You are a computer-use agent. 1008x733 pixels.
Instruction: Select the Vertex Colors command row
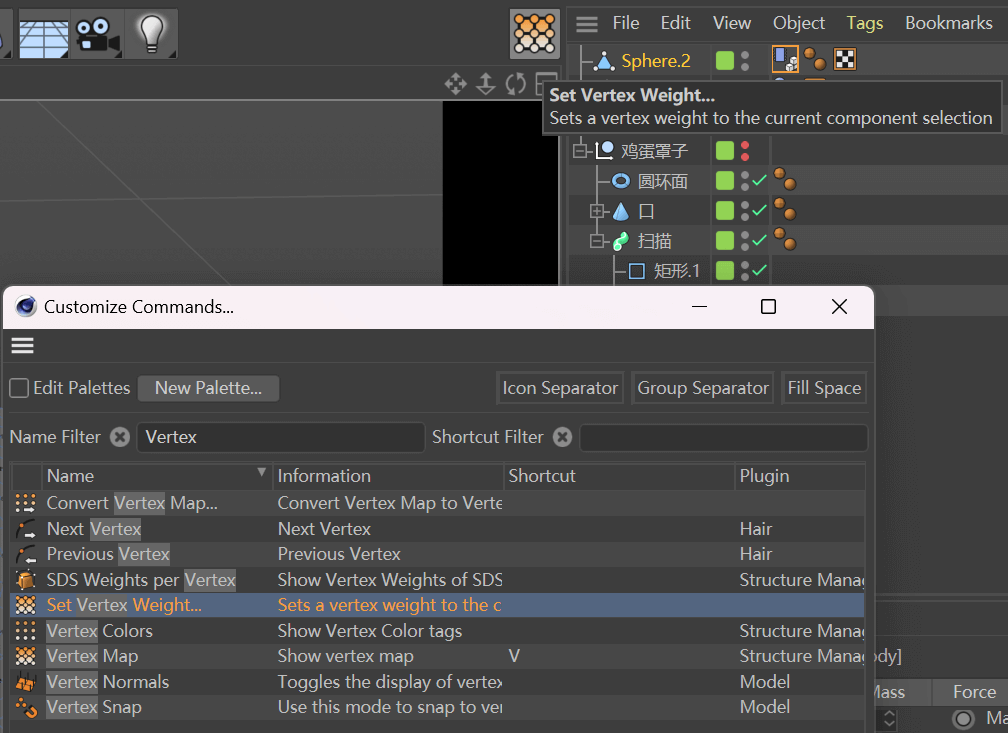(437, 631)
